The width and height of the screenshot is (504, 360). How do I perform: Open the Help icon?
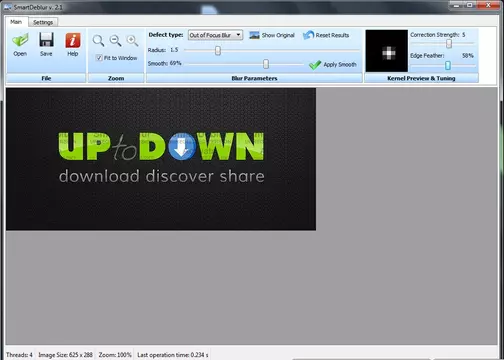click(x=73, y=40)
